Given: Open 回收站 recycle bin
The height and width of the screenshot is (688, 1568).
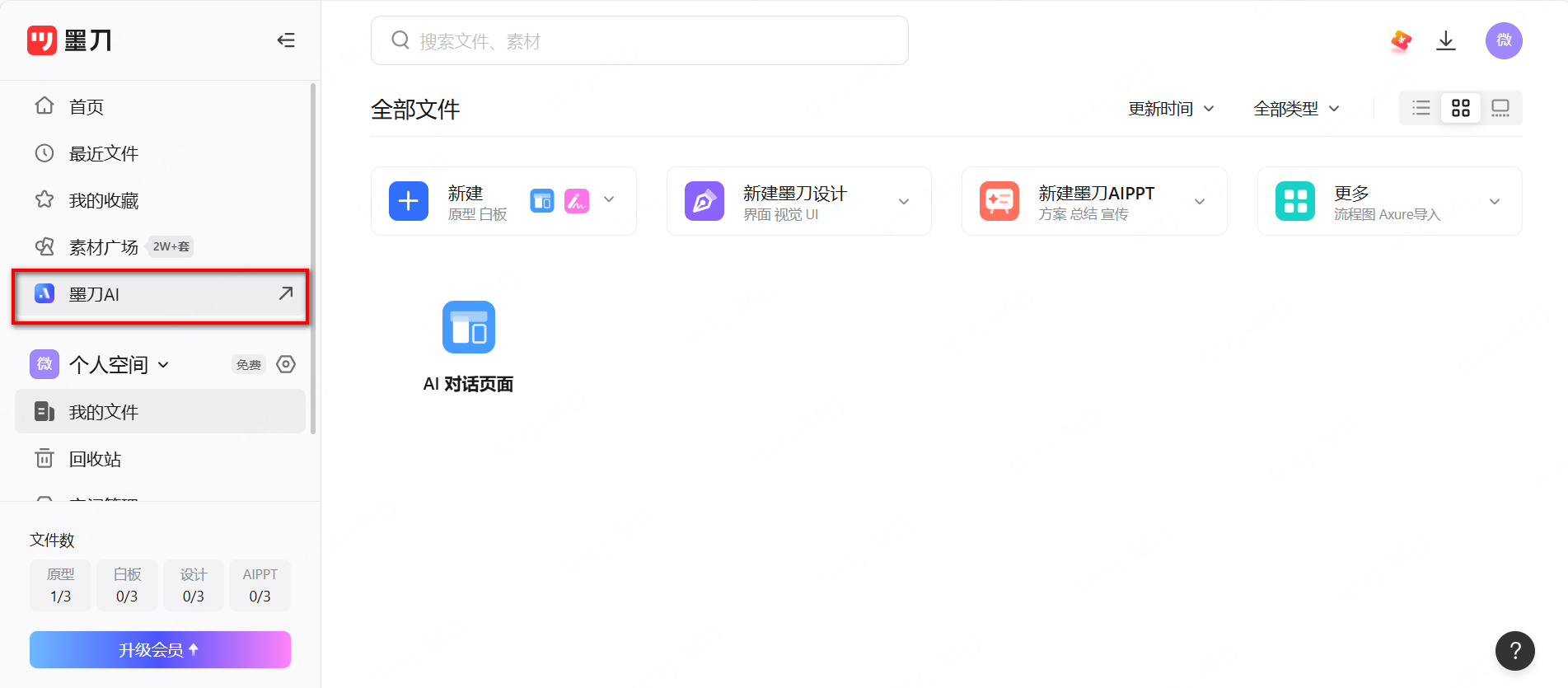Looking at the screenshot, I should tap(160, 459).
